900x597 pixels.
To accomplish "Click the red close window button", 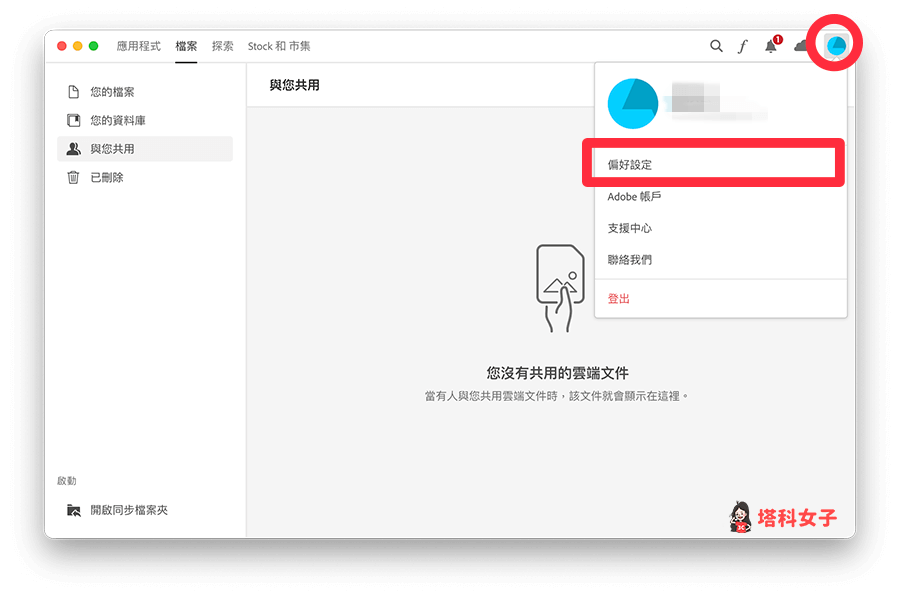I will click(61, 46).
